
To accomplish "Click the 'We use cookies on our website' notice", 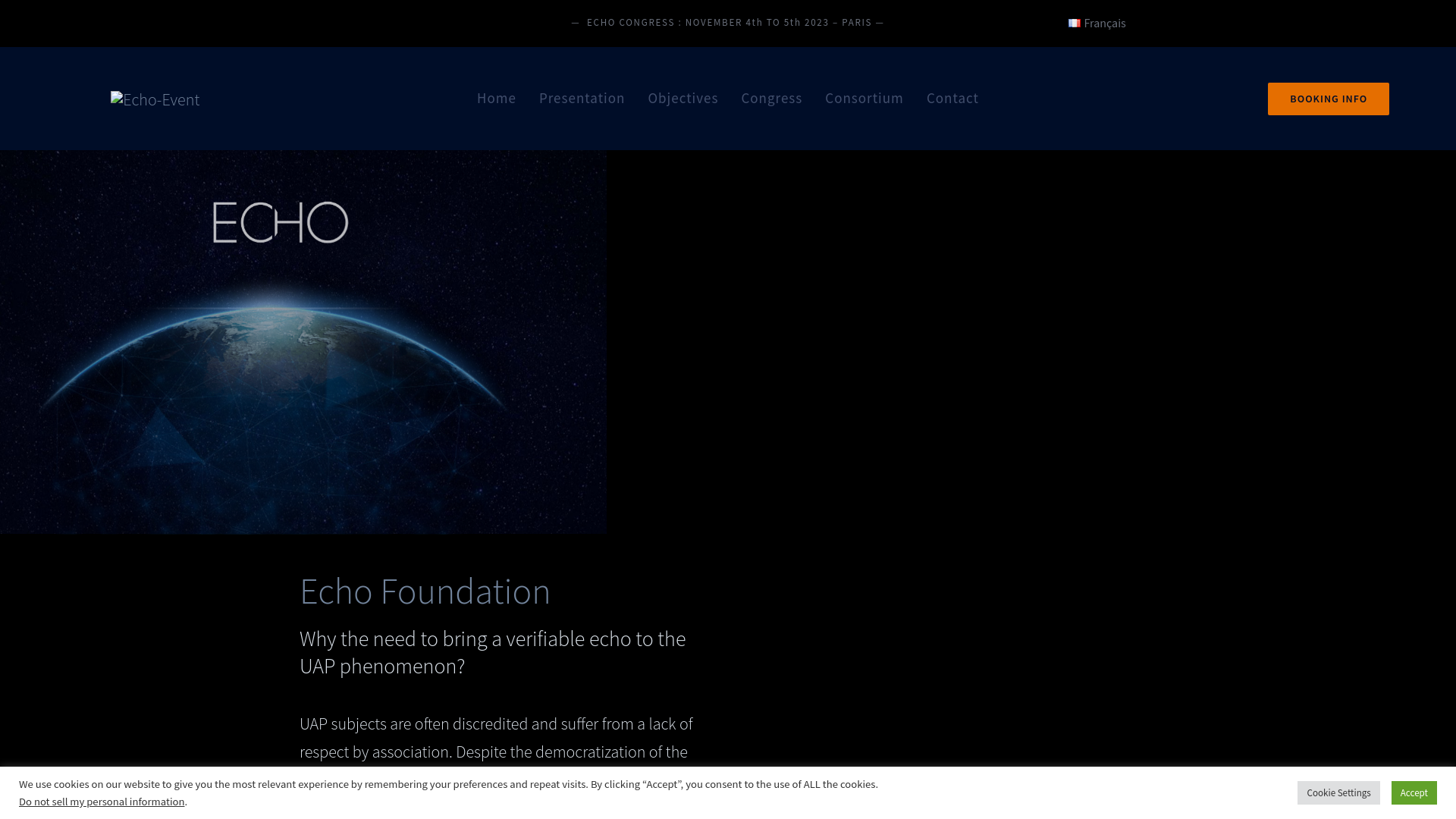I will [448, 784].
